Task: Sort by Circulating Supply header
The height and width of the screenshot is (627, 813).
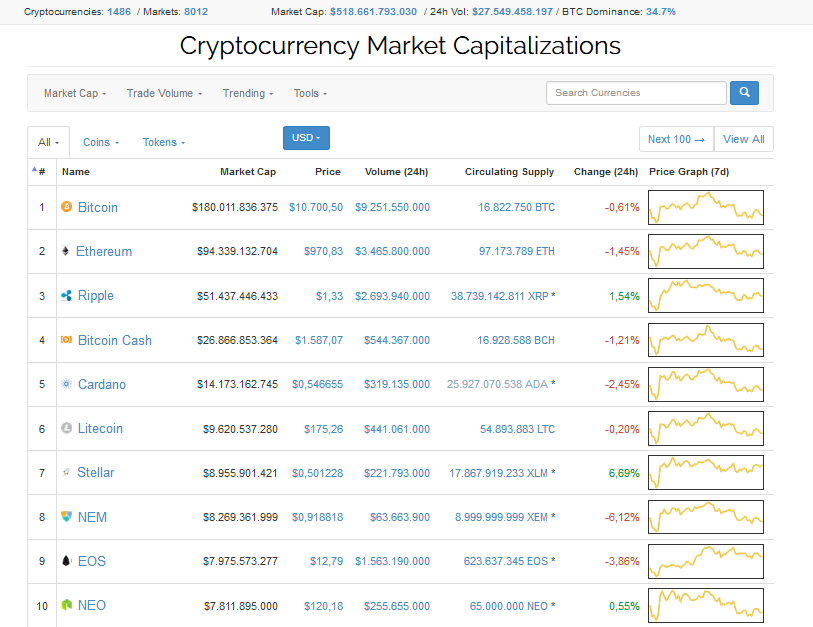Action: [x=509, y=172]
